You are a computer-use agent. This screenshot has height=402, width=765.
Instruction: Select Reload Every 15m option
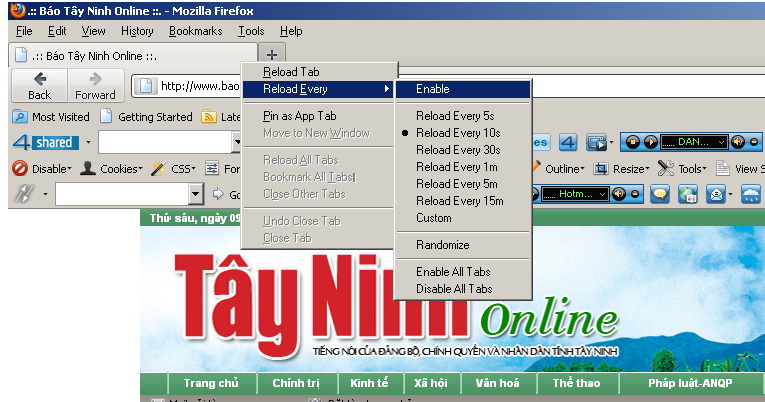coord(463,201)
